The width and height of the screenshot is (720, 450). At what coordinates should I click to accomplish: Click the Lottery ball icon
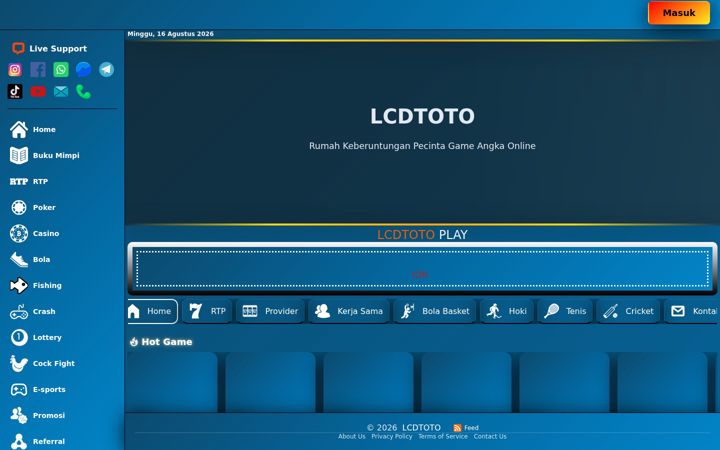(x=19, y=338)
